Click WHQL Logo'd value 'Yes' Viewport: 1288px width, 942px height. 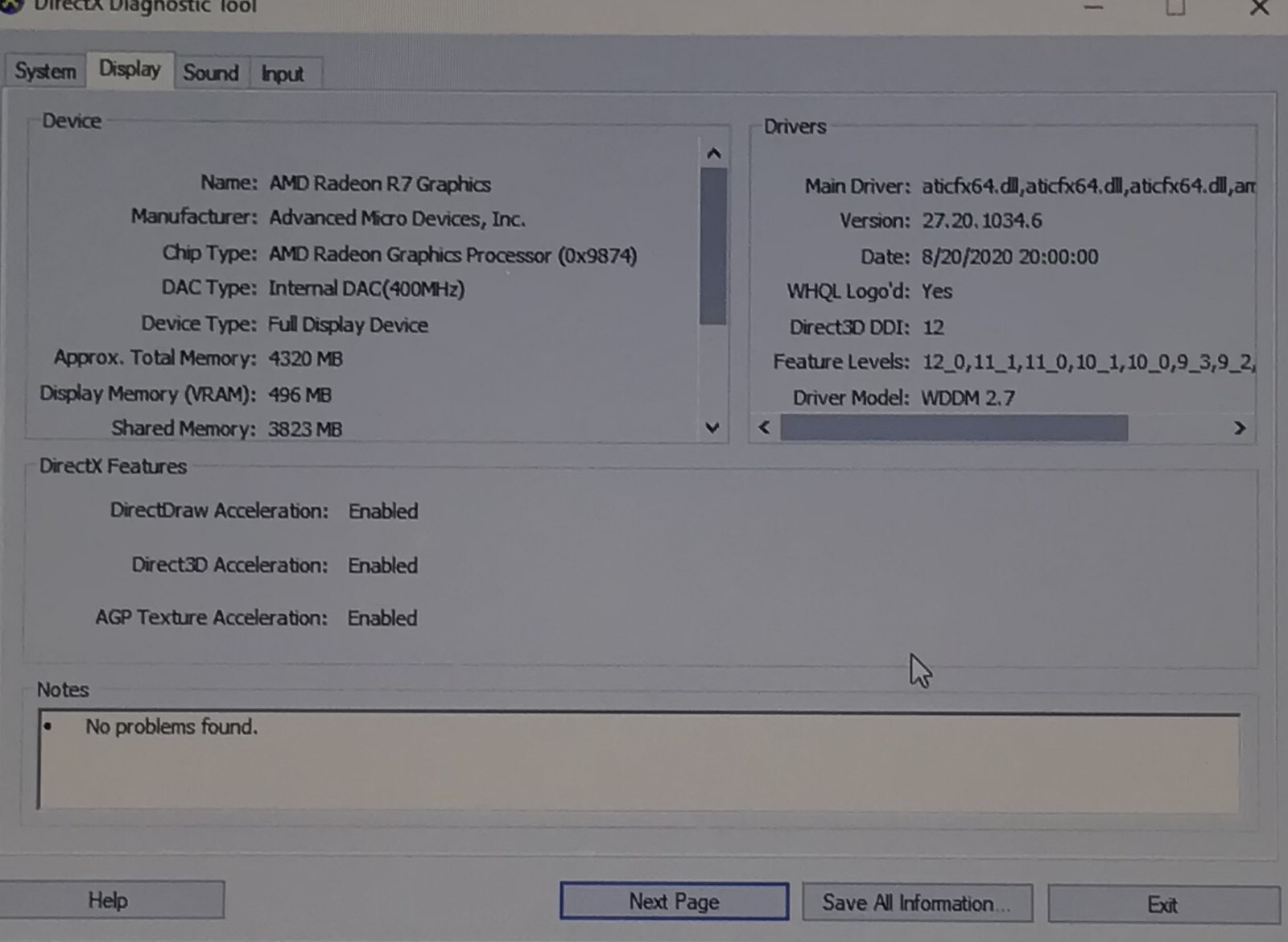tap(937, 291)
